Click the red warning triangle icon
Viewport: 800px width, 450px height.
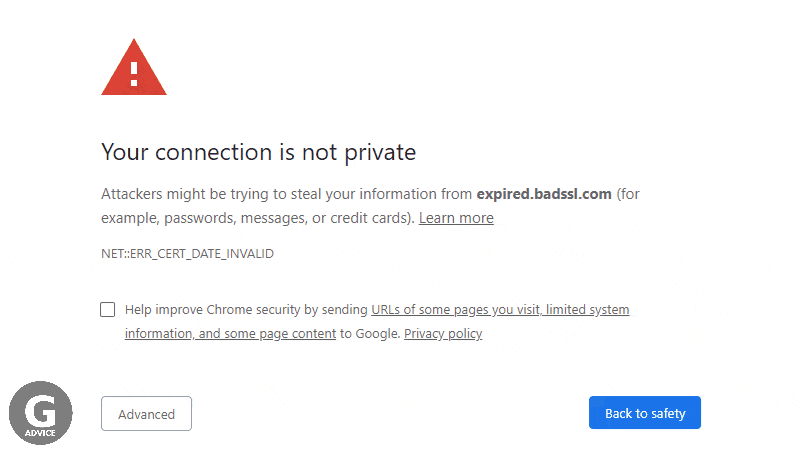134,67
